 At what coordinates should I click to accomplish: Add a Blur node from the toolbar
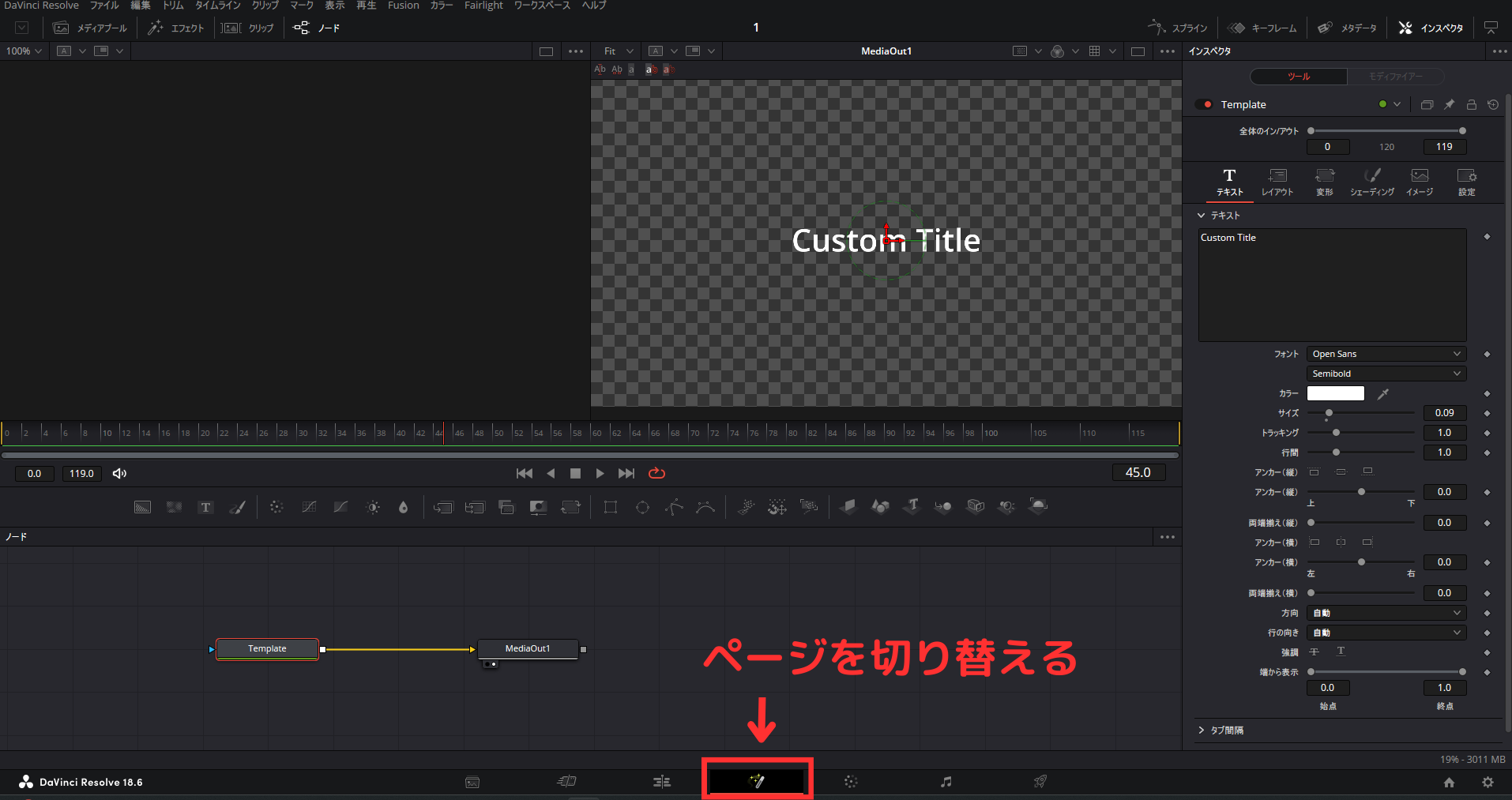[403, 507]
